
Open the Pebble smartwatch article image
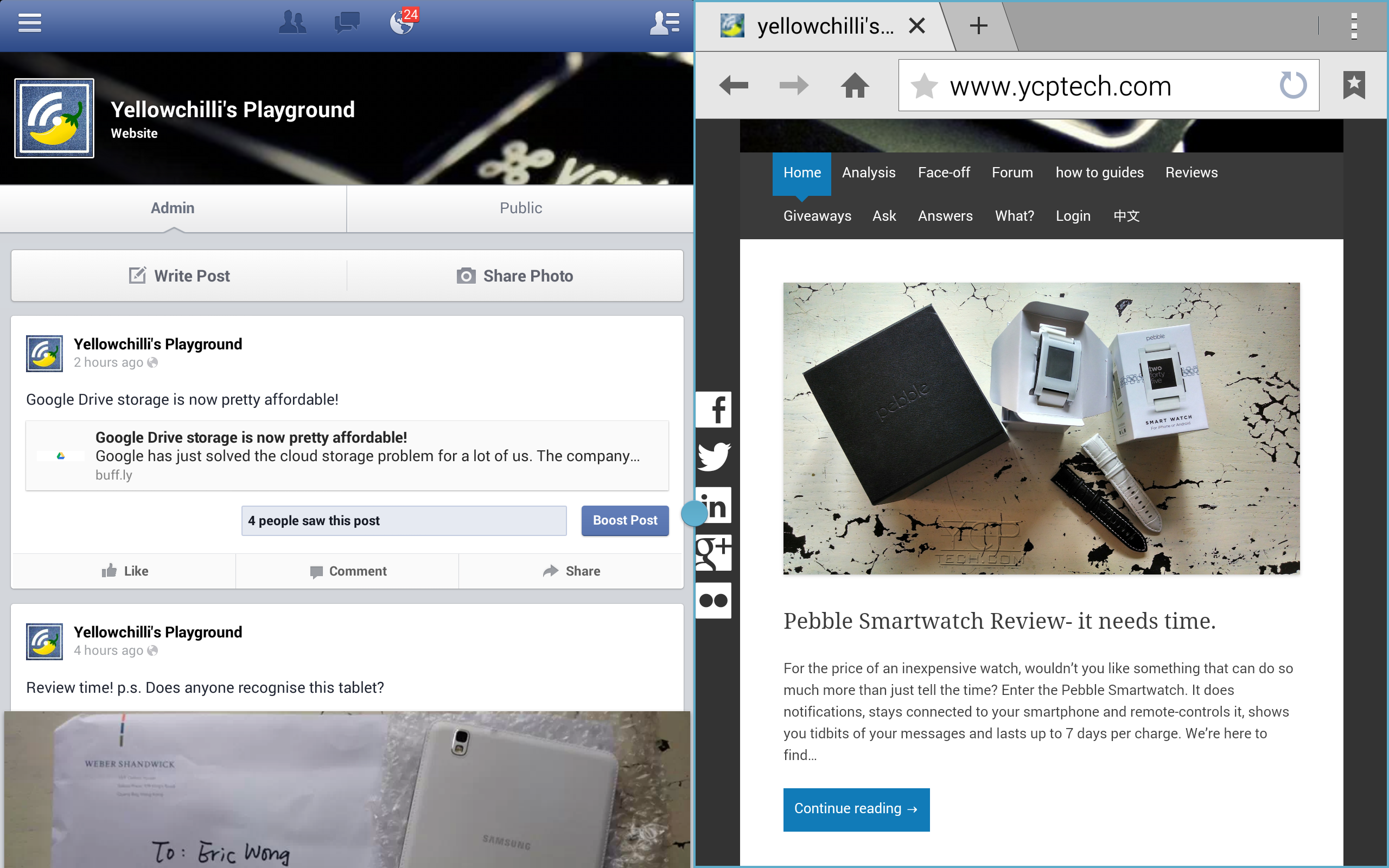tap(1041, 428)
